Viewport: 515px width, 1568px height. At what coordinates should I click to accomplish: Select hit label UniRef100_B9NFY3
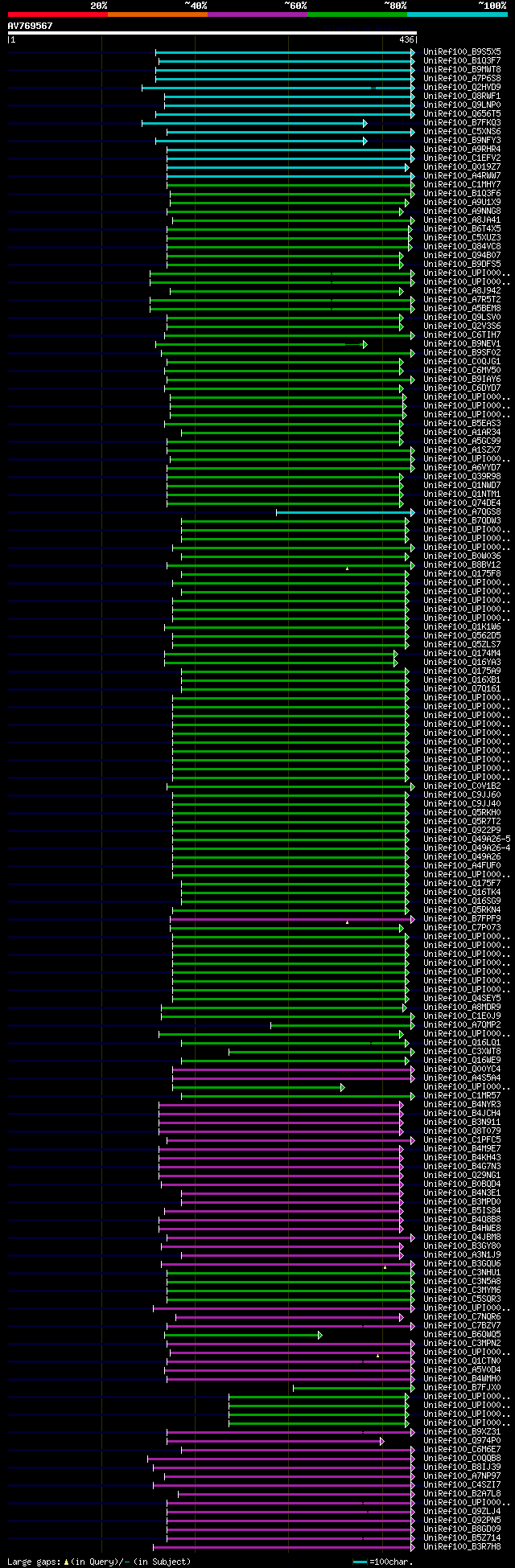pos(462,140)
